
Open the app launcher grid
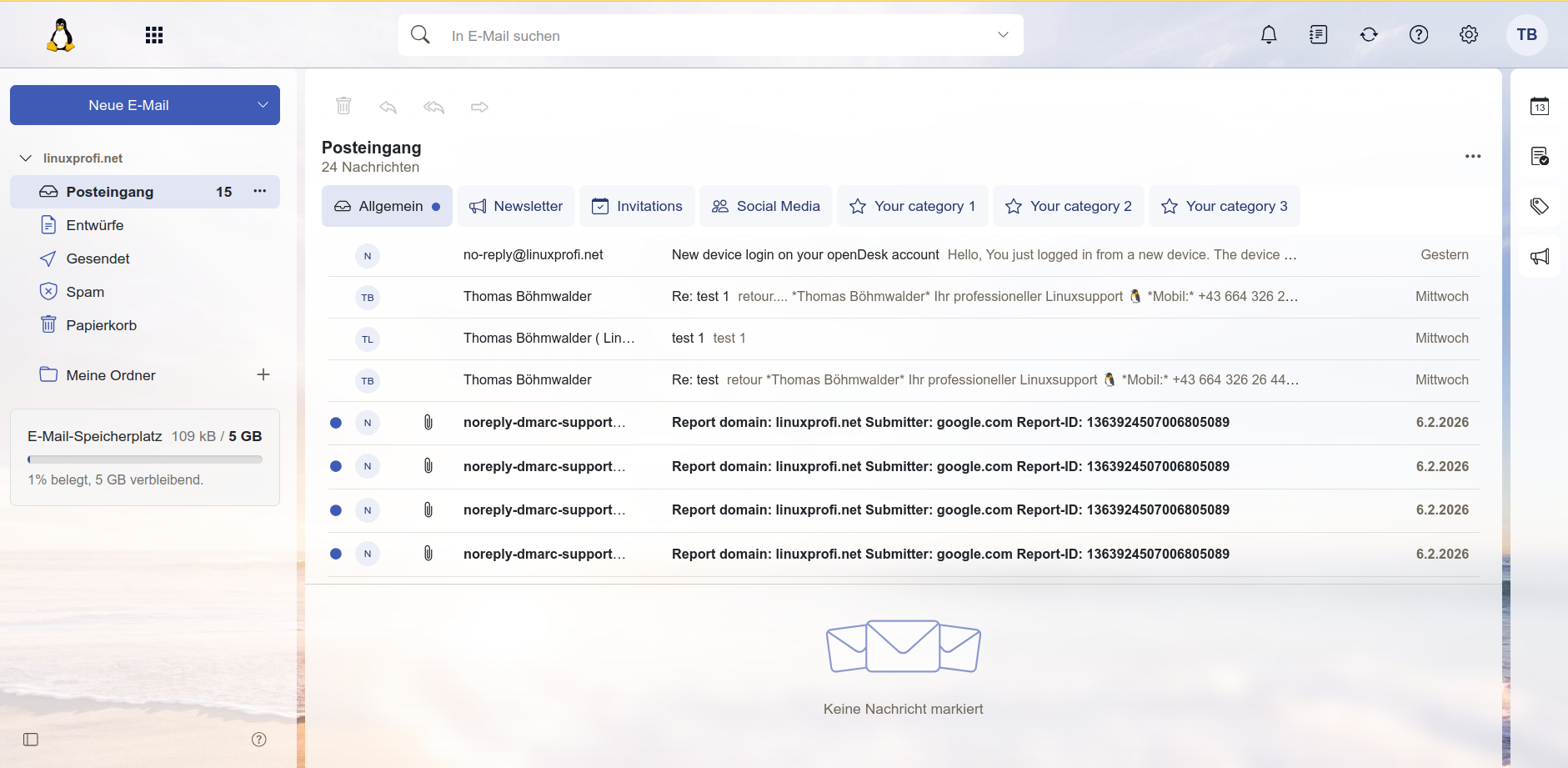(154, 35)
